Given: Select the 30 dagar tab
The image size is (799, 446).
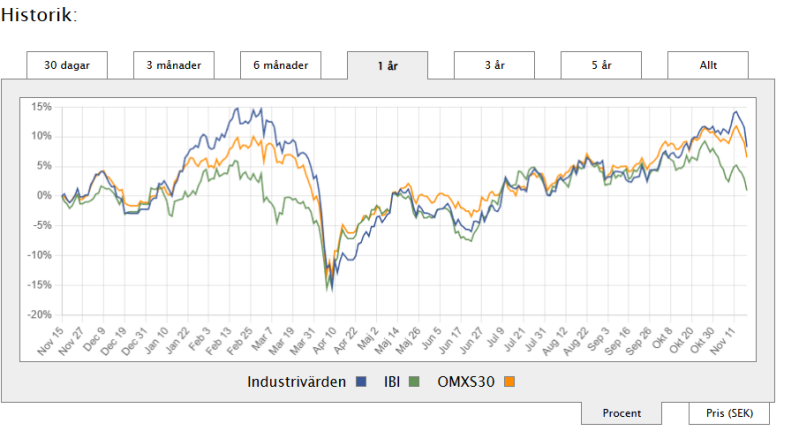Looking at the screenshot, I should [x=67, y=65].
